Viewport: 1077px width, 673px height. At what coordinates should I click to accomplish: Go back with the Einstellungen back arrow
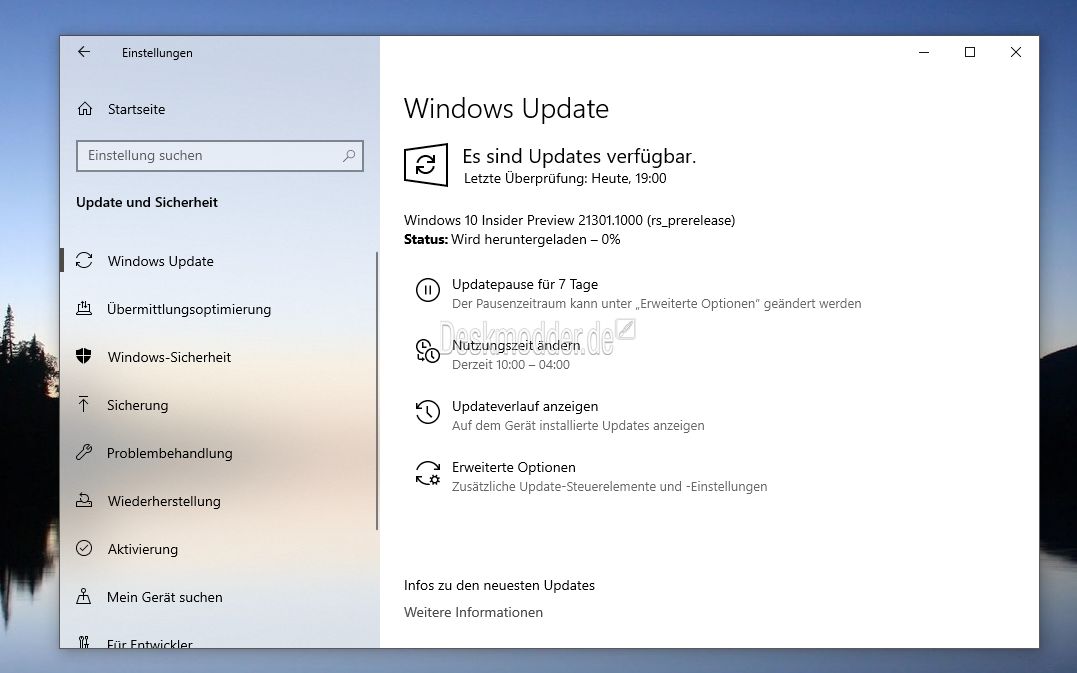click(x=84, y=52)
